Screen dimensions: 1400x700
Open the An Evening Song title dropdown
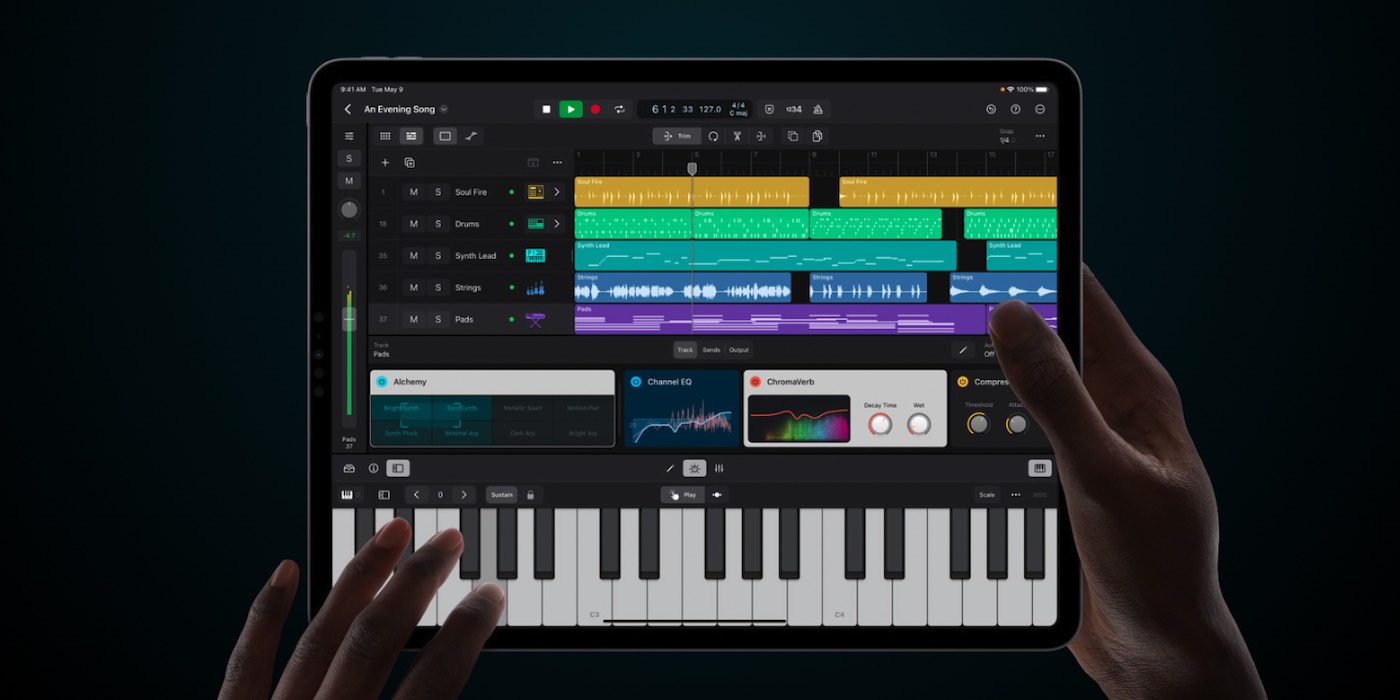click(x=442, y=108)
